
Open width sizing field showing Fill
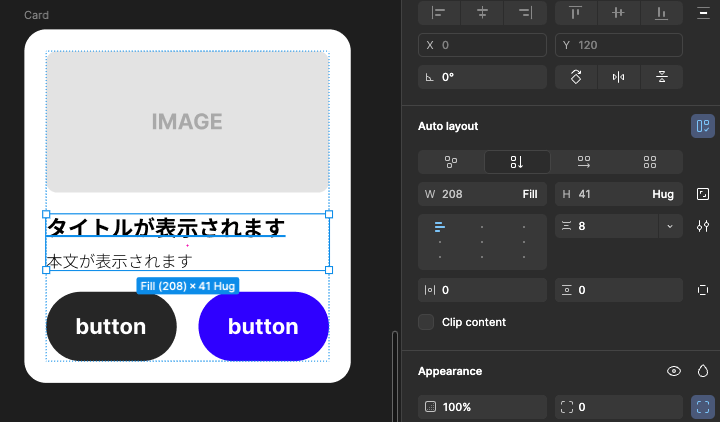[482, 194]
